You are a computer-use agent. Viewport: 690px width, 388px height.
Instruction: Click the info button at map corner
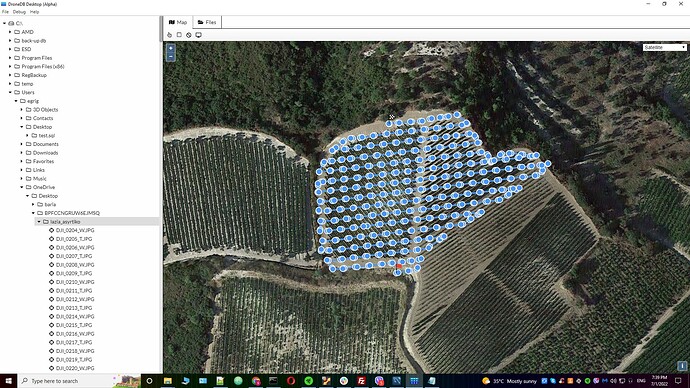click(682, 366)
